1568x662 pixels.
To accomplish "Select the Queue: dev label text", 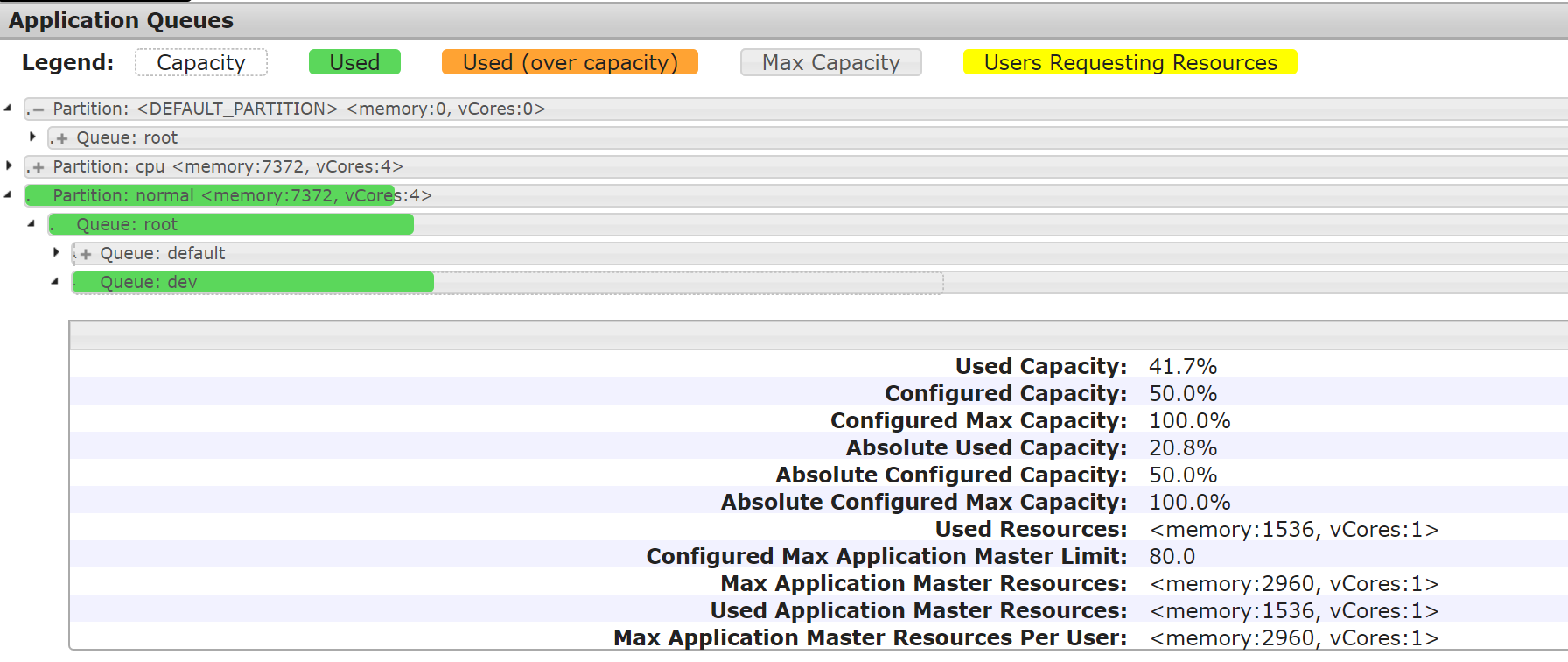I will coord(149,283).
